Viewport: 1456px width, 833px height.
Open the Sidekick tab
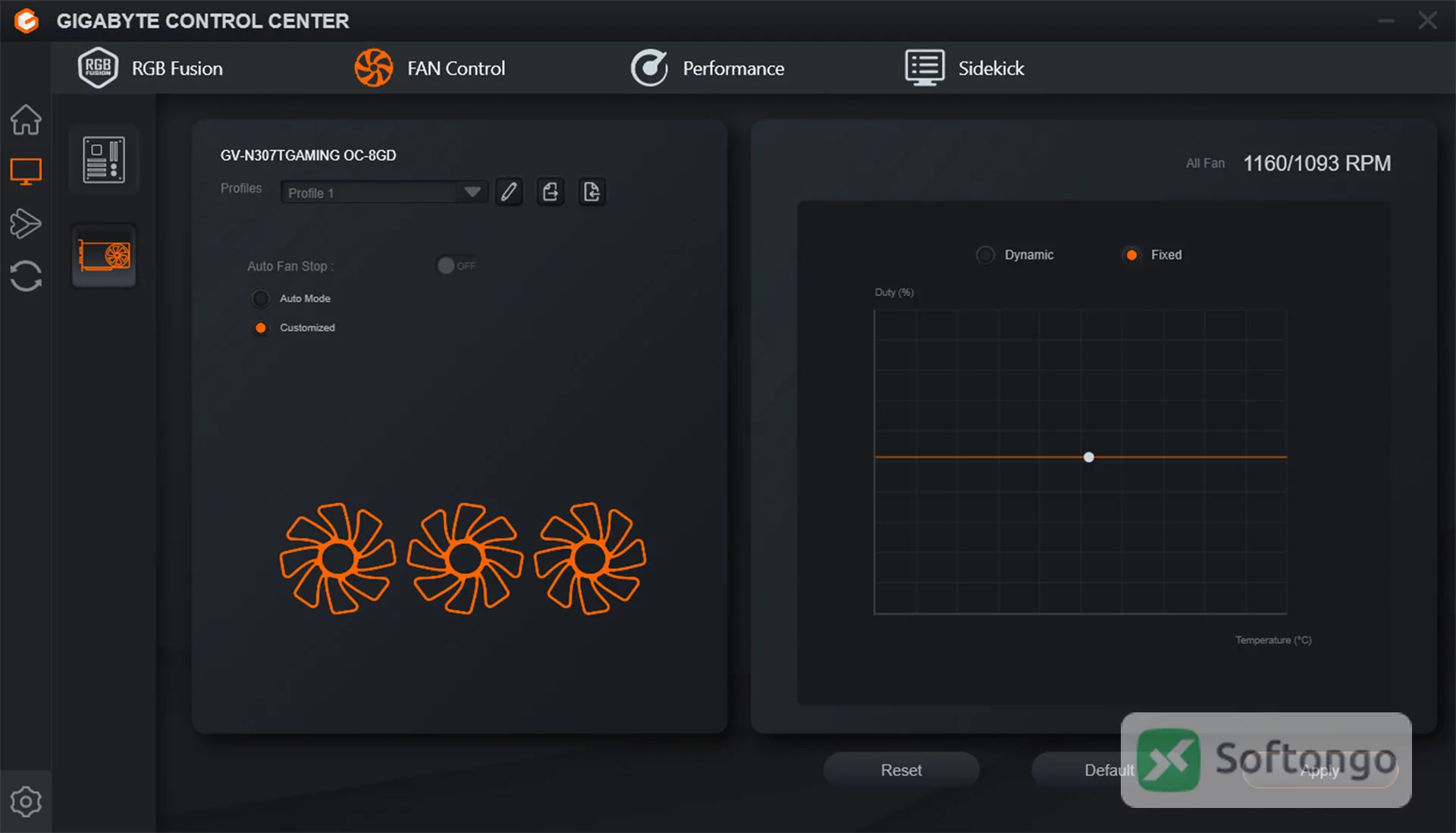pos(964,68)
